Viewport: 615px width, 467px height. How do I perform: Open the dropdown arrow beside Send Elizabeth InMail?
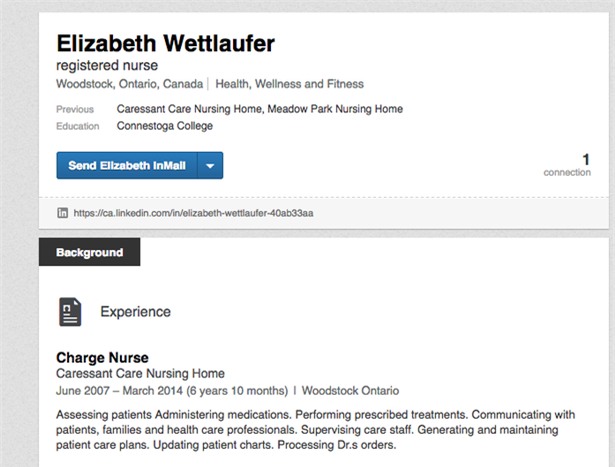pyautogui.click(x=210, y=166)
